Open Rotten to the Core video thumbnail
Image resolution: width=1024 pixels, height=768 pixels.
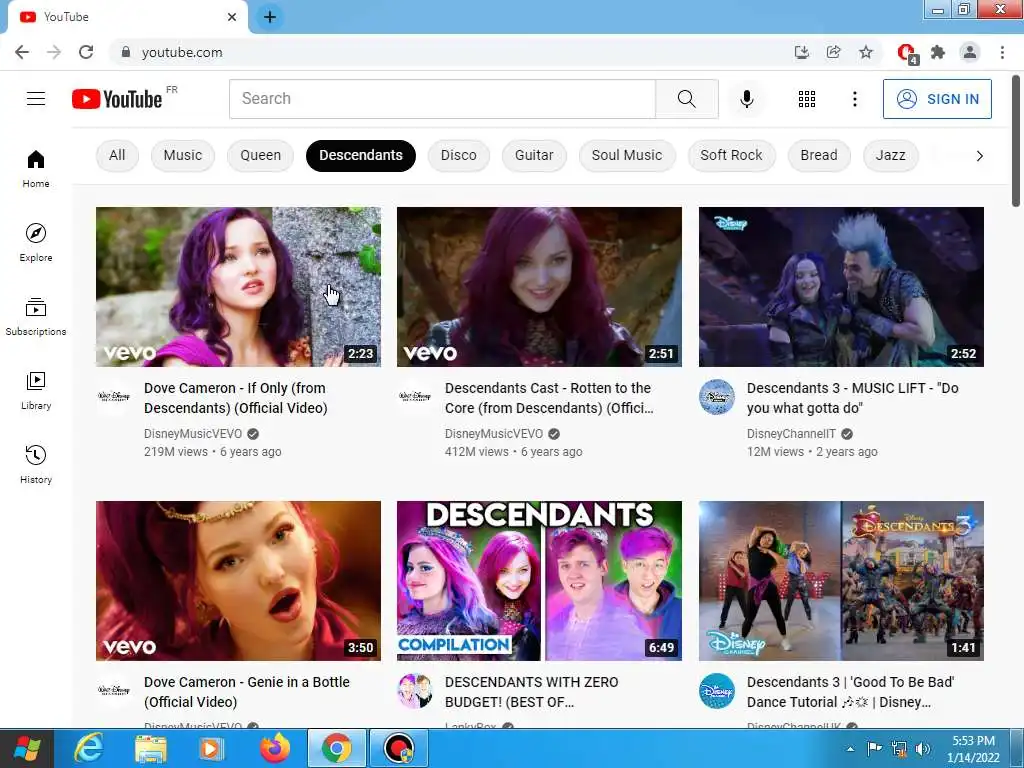(539, 287)
